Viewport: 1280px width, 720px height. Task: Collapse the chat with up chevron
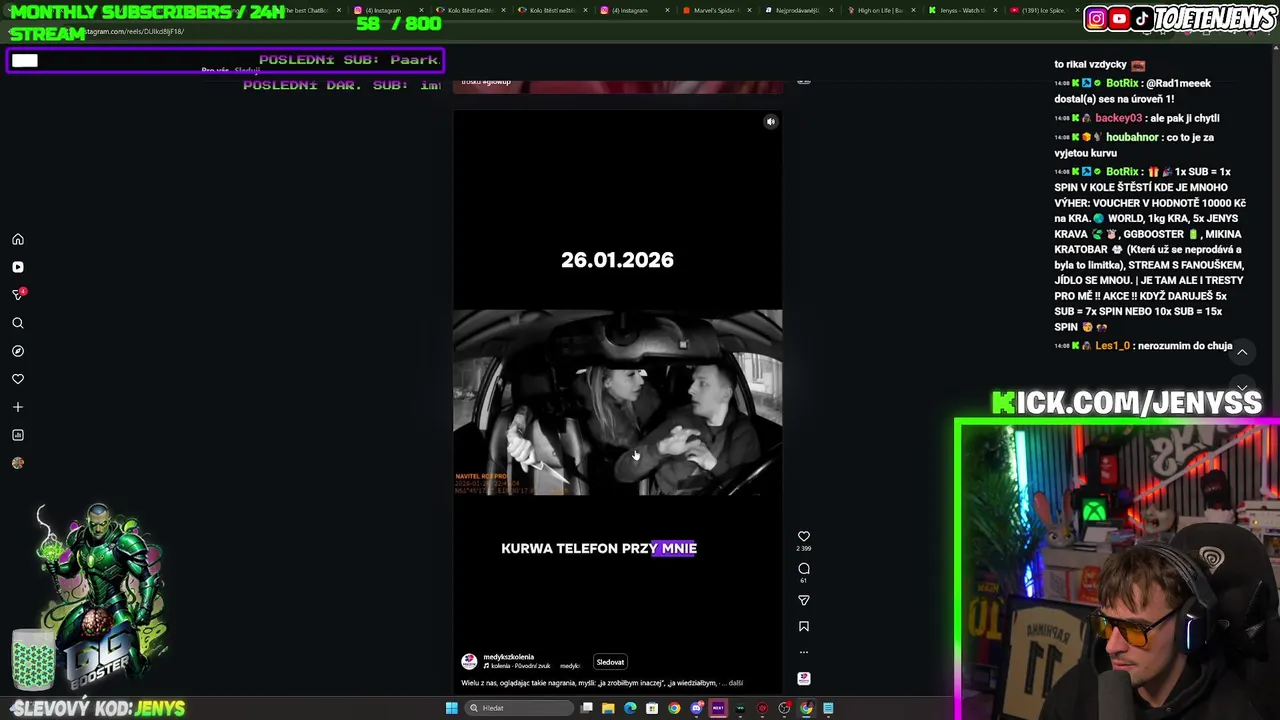click(1242, 352)
